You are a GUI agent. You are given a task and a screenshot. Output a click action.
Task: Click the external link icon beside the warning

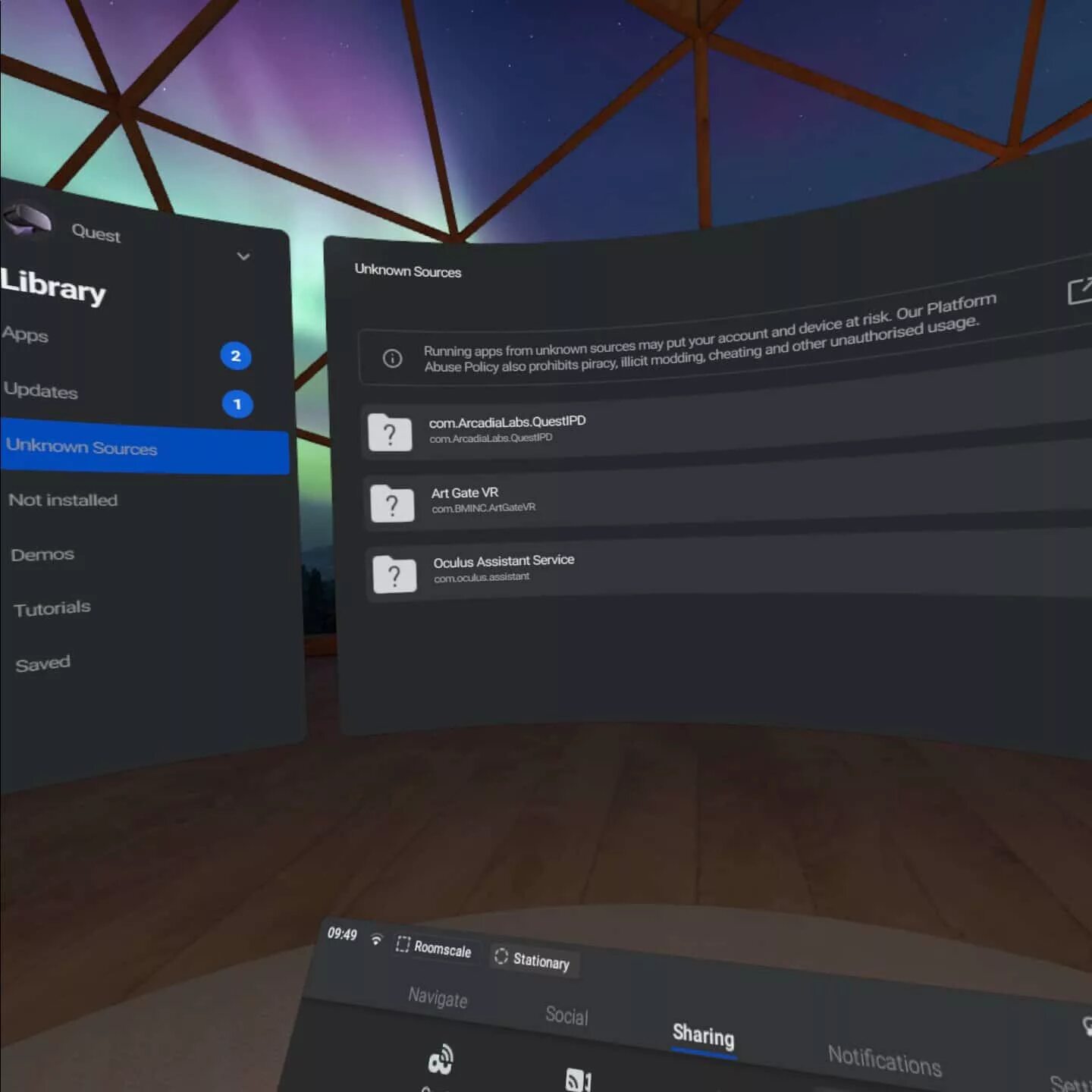pyautogui.click(x=1080, y=290)
